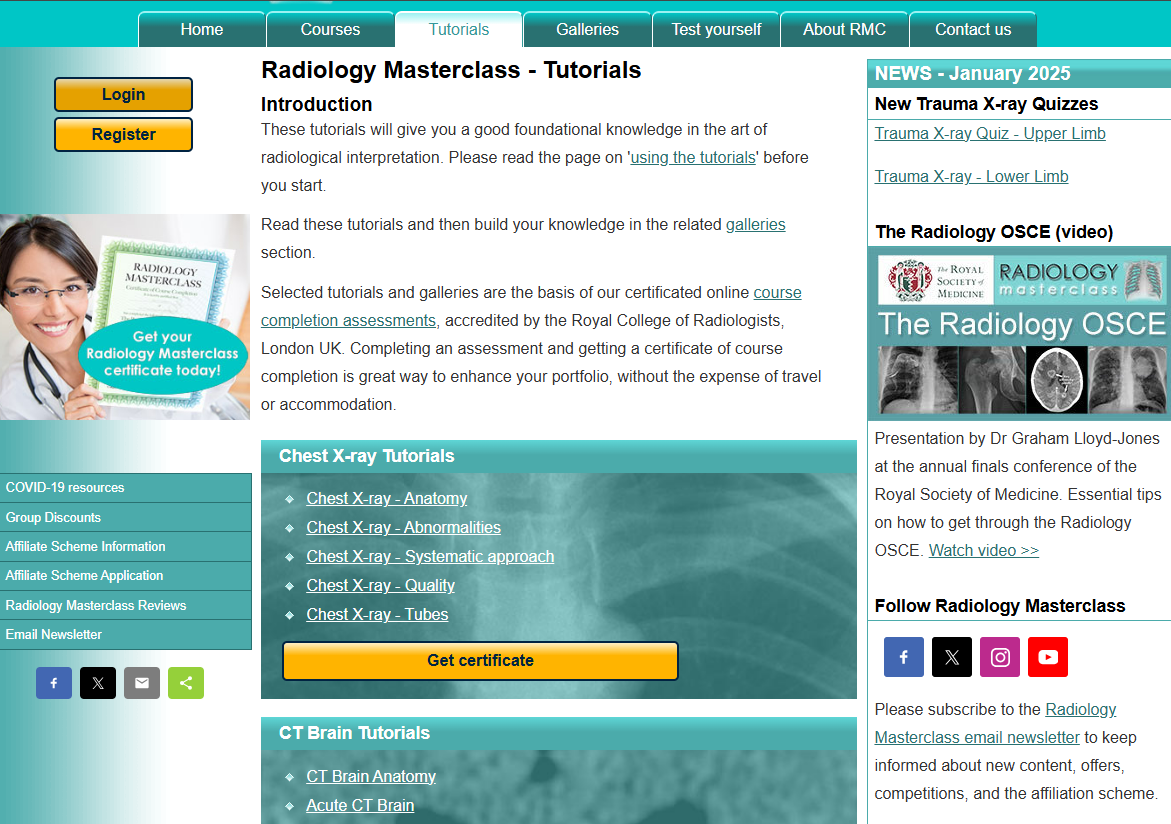Open the Instagram follow icon
The width and height of the screenshot is (1171, 824).
point(1000,657)
